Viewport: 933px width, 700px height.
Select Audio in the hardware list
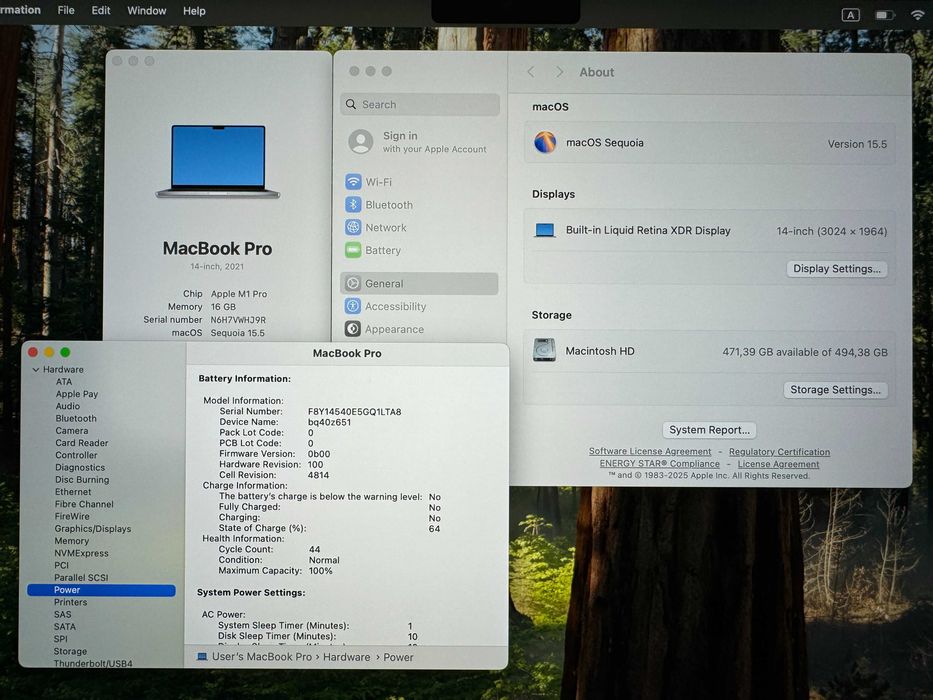(67, 406)
